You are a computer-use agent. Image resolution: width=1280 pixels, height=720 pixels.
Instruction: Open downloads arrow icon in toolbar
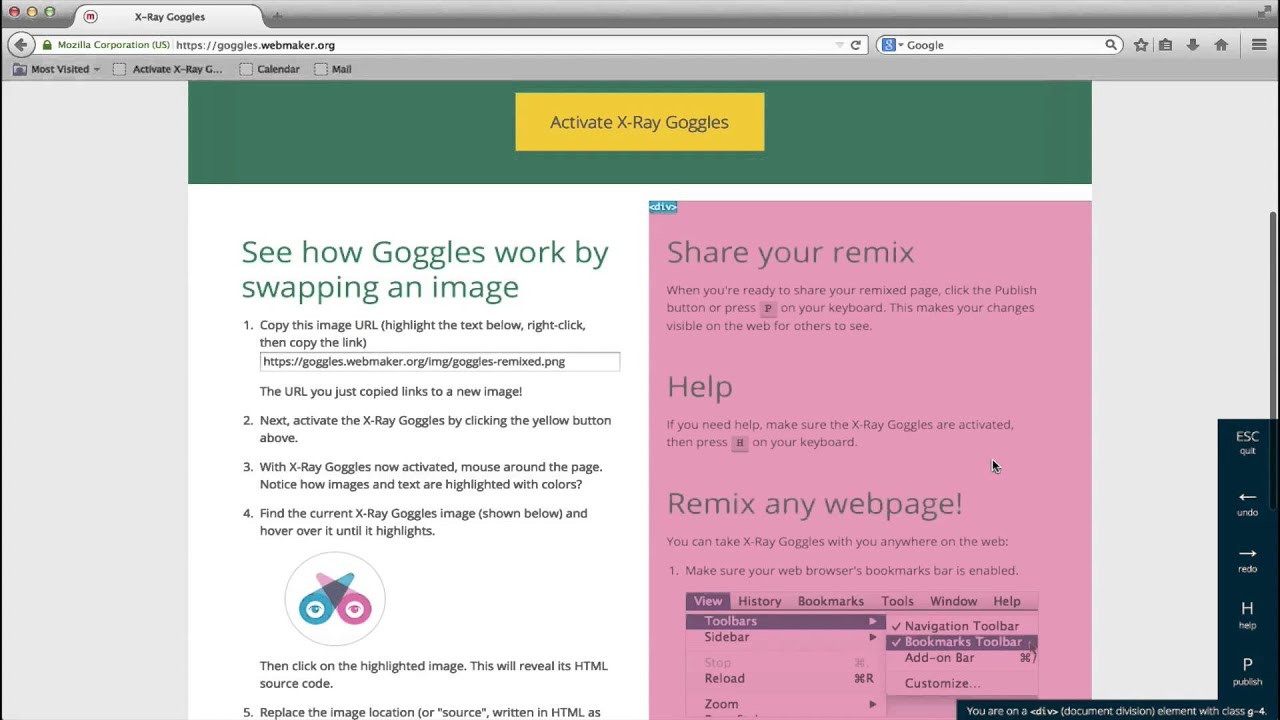point(1193,45)
